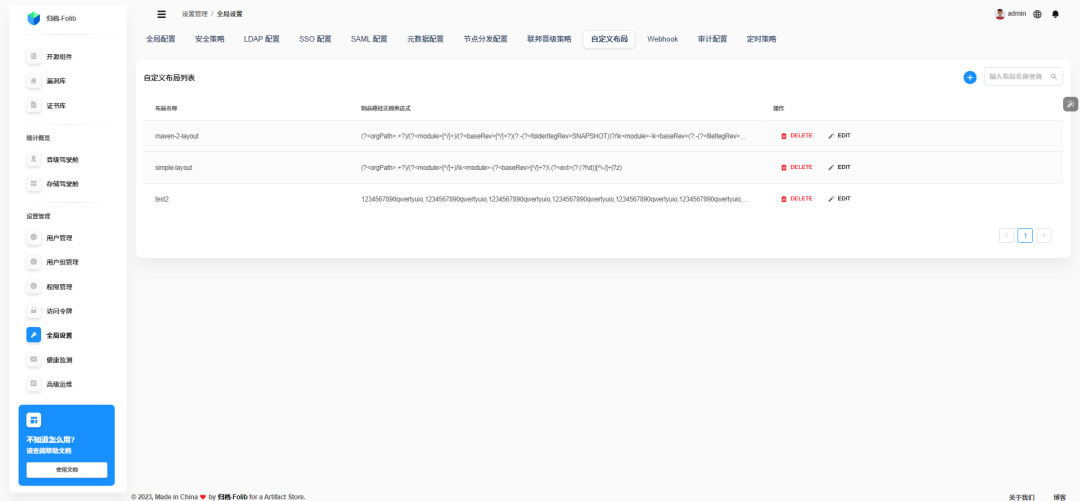Click the maven-2-layout regex expression cell

(x=555, y=136)
